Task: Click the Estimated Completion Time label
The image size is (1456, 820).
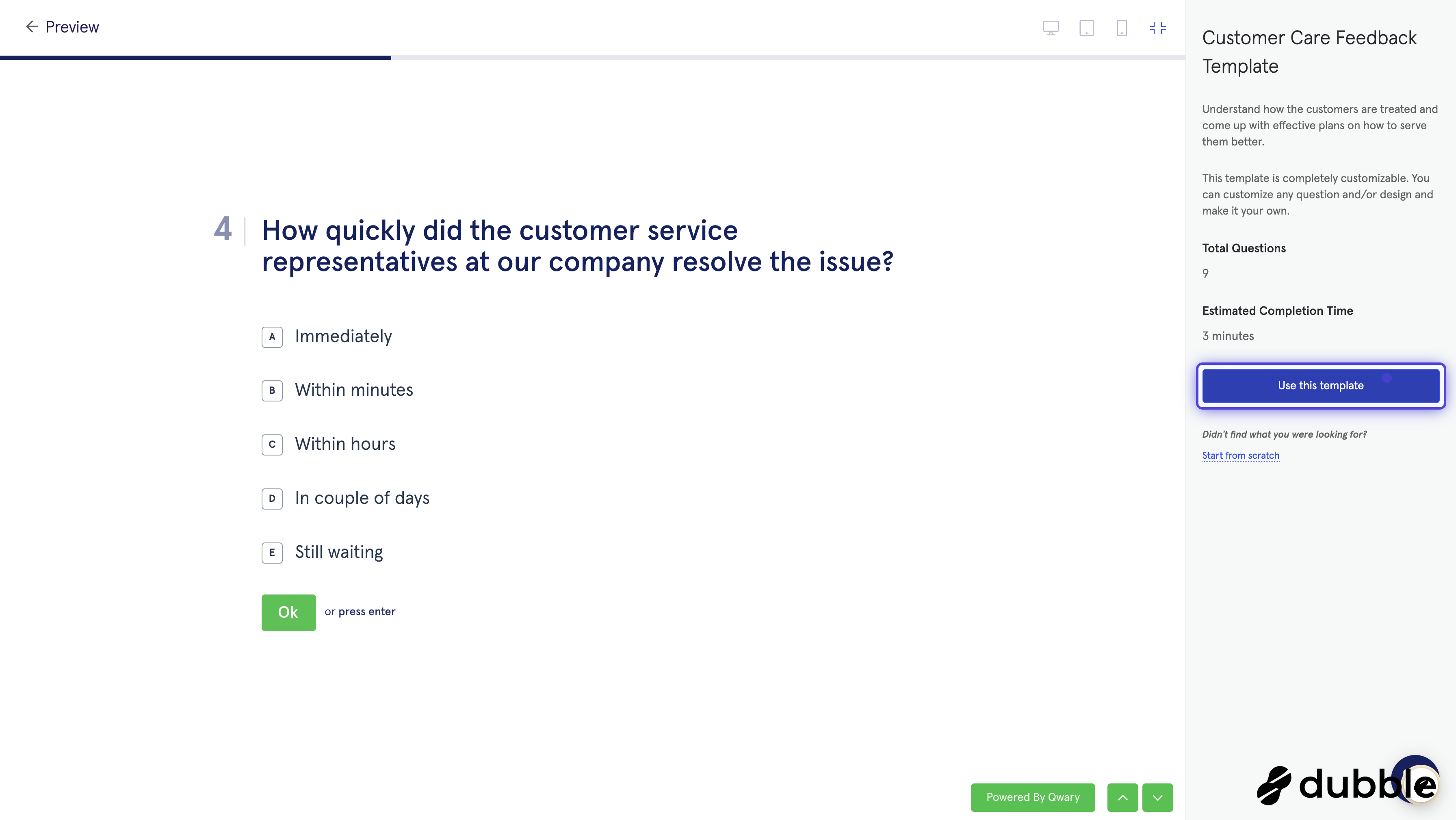Action: (1277, 310)
